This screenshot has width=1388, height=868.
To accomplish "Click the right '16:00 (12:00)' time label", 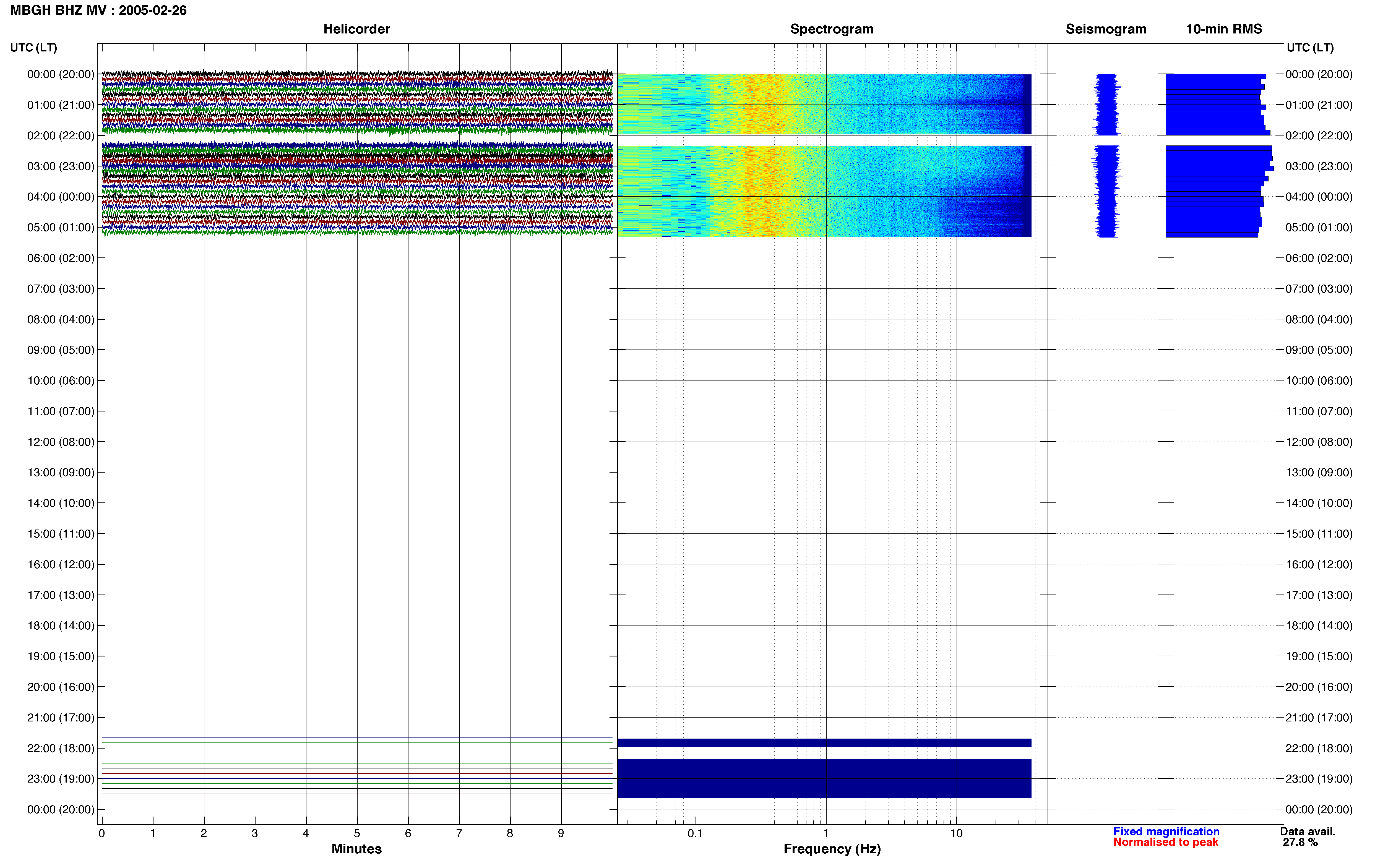I will point(1319,564).
